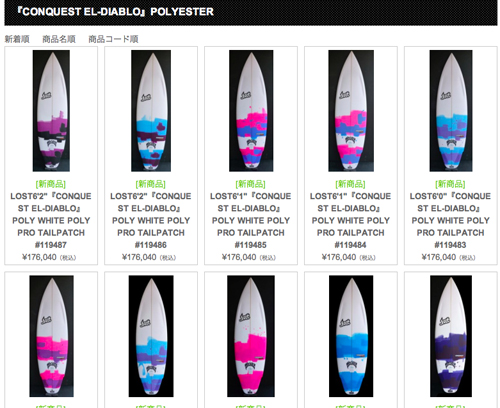Image resolution: width=500 pixels, height=408 pixels.
Task: Open surfboard thumbnail for item #119485
Action: coord(251,111)
